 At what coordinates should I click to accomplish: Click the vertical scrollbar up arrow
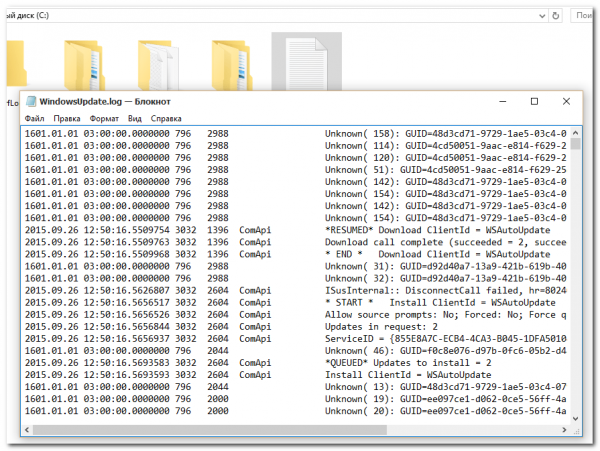(574, 131)
